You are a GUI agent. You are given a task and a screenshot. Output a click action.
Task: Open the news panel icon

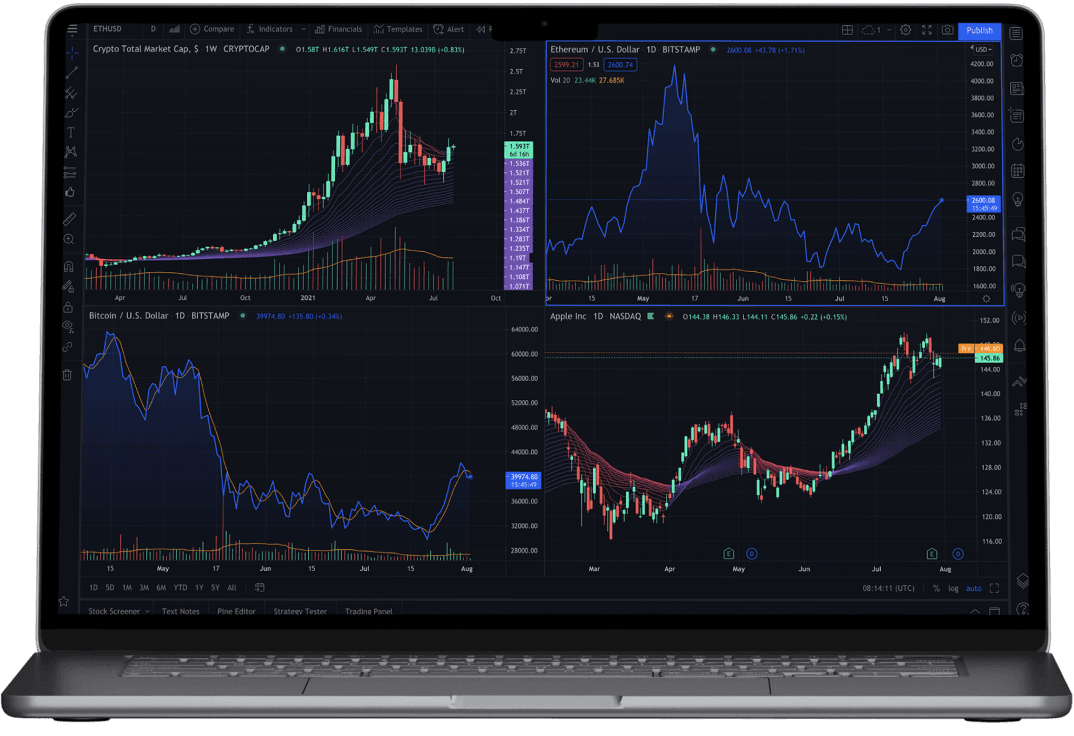[1017, 88]
